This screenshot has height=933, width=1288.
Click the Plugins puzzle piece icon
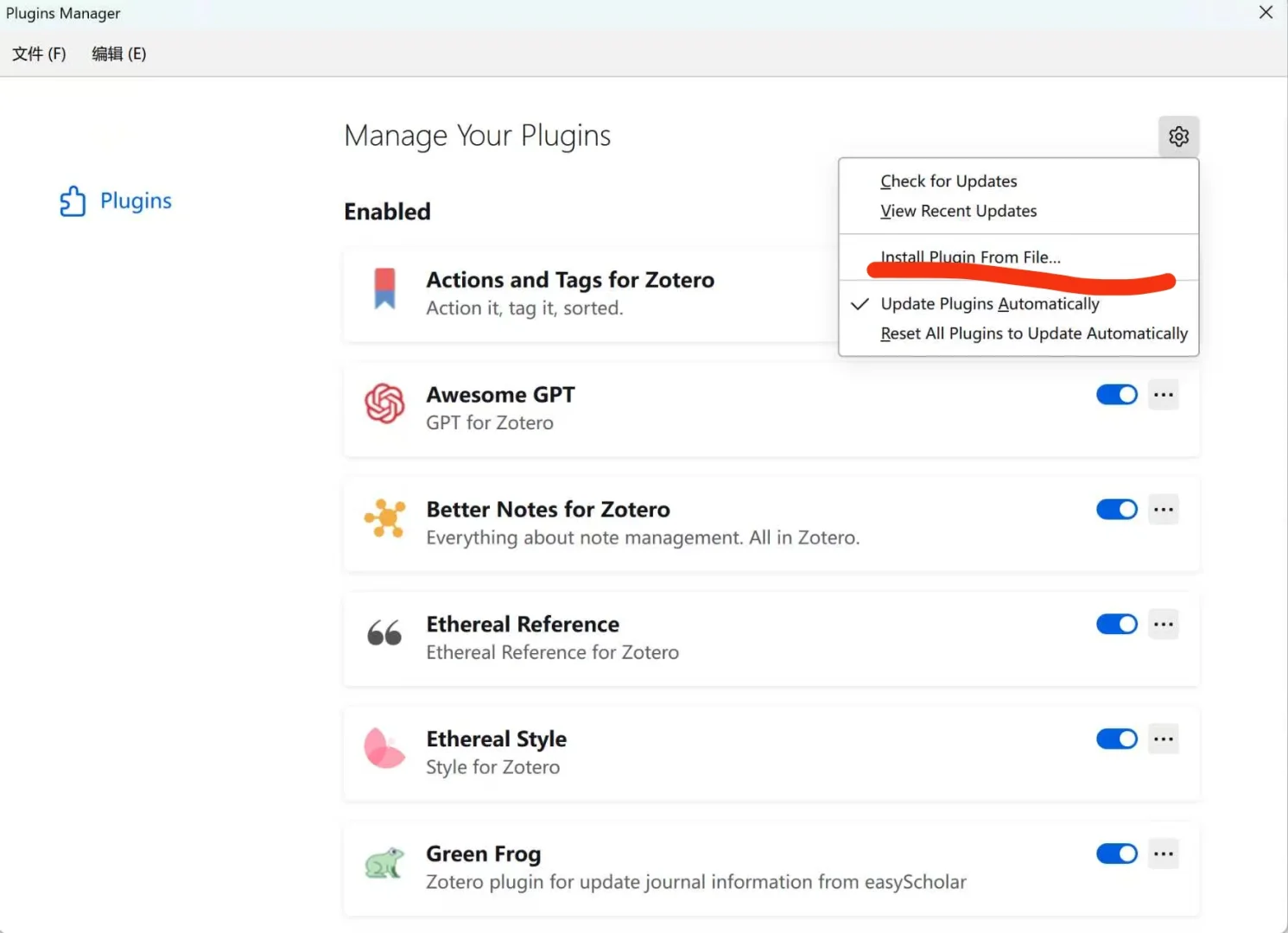(x=73, y=201)
